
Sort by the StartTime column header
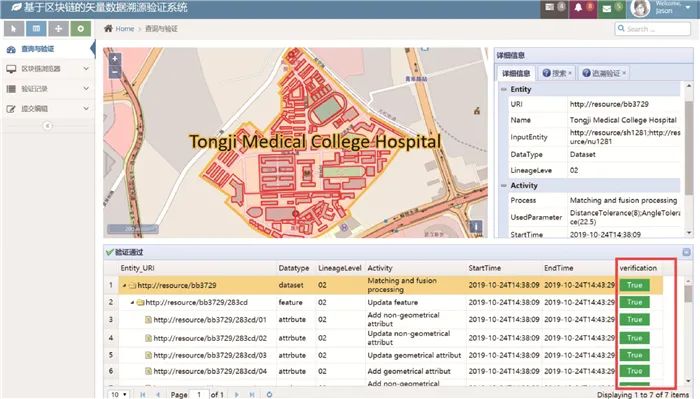point(484,268)
